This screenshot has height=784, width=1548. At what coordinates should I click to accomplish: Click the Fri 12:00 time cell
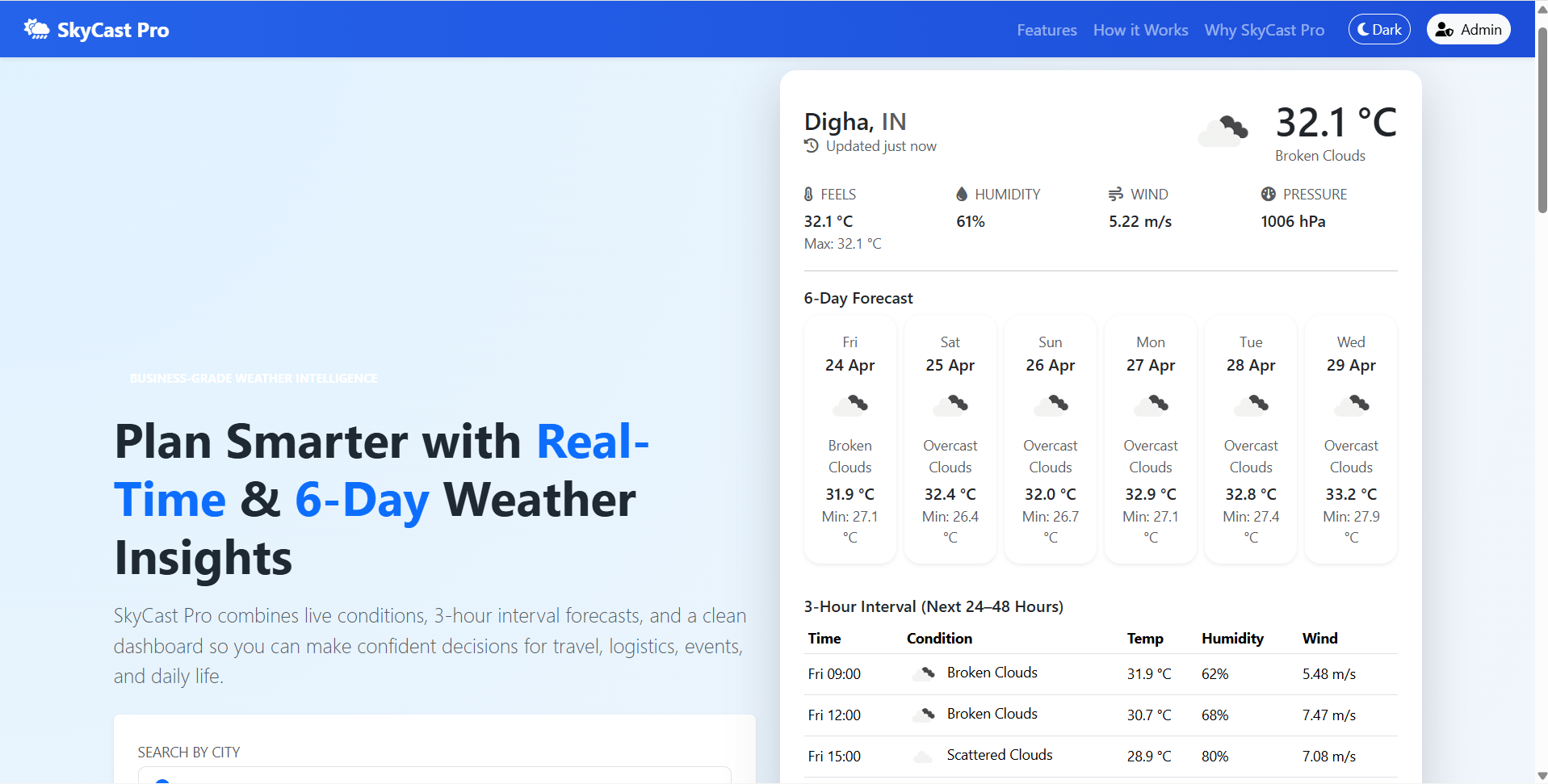point(834,715)
